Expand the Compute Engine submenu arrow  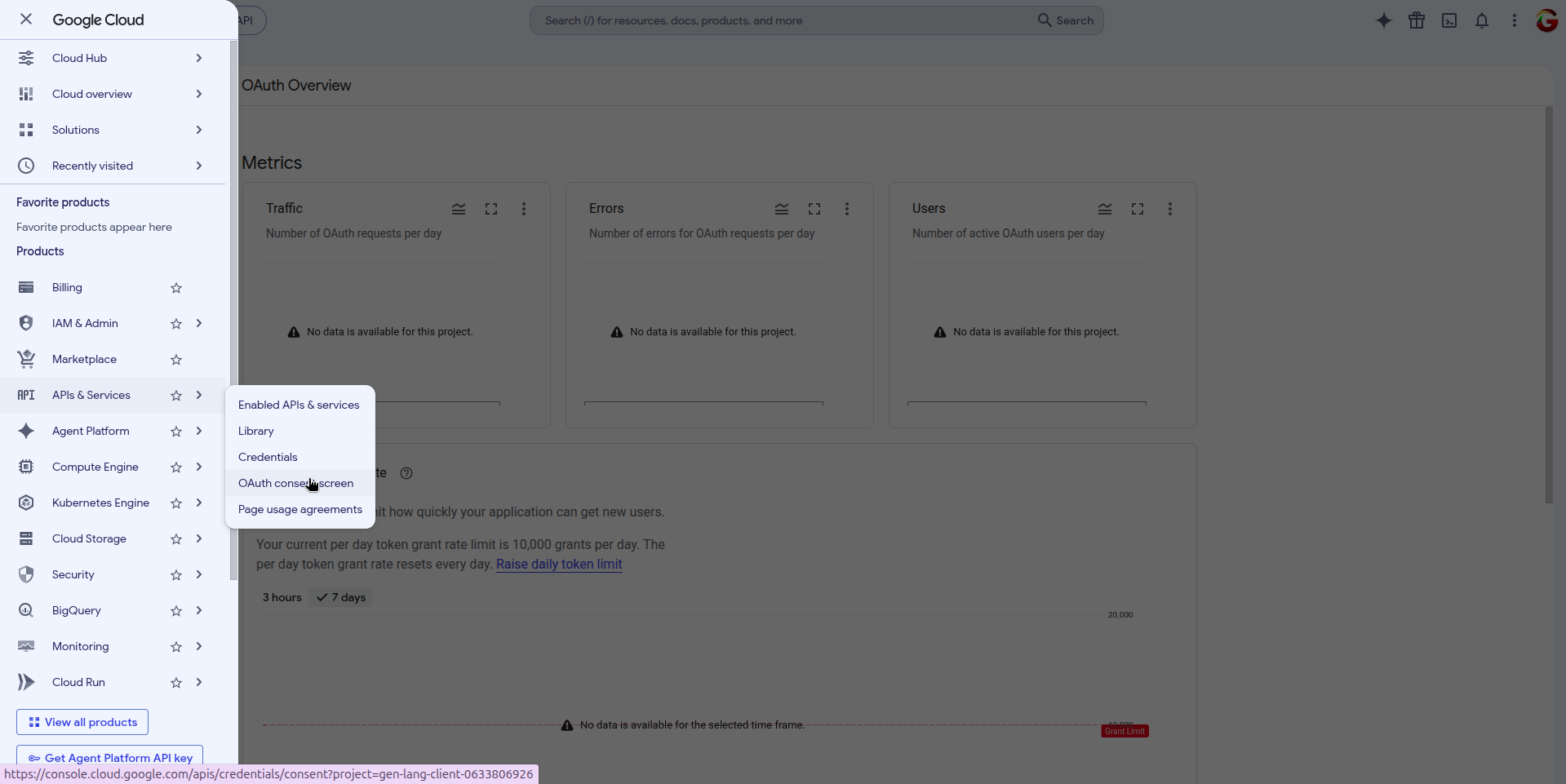point(199,467)
